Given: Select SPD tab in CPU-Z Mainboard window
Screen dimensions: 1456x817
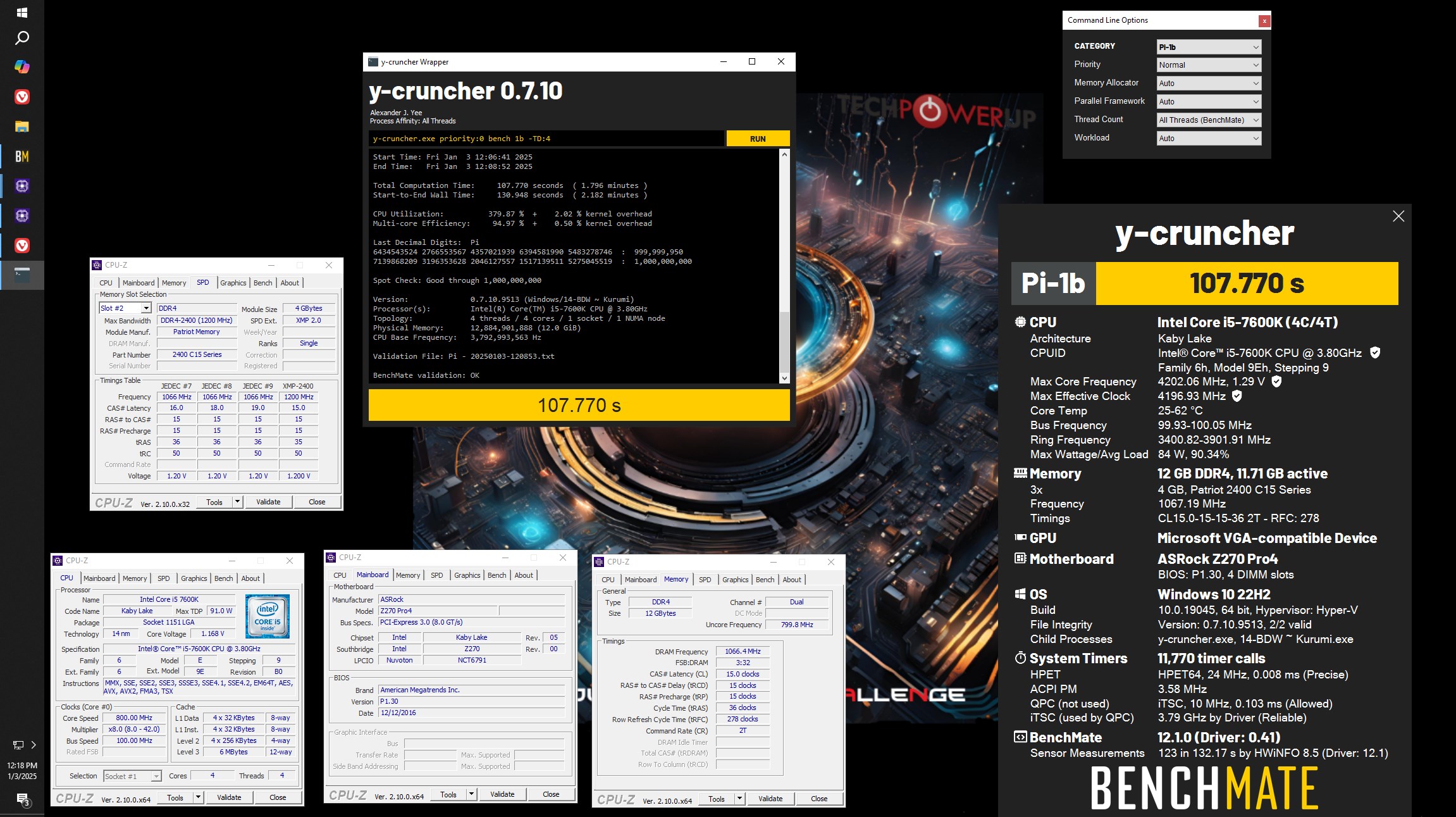Looking at the screenshot, I should (436, 575).
